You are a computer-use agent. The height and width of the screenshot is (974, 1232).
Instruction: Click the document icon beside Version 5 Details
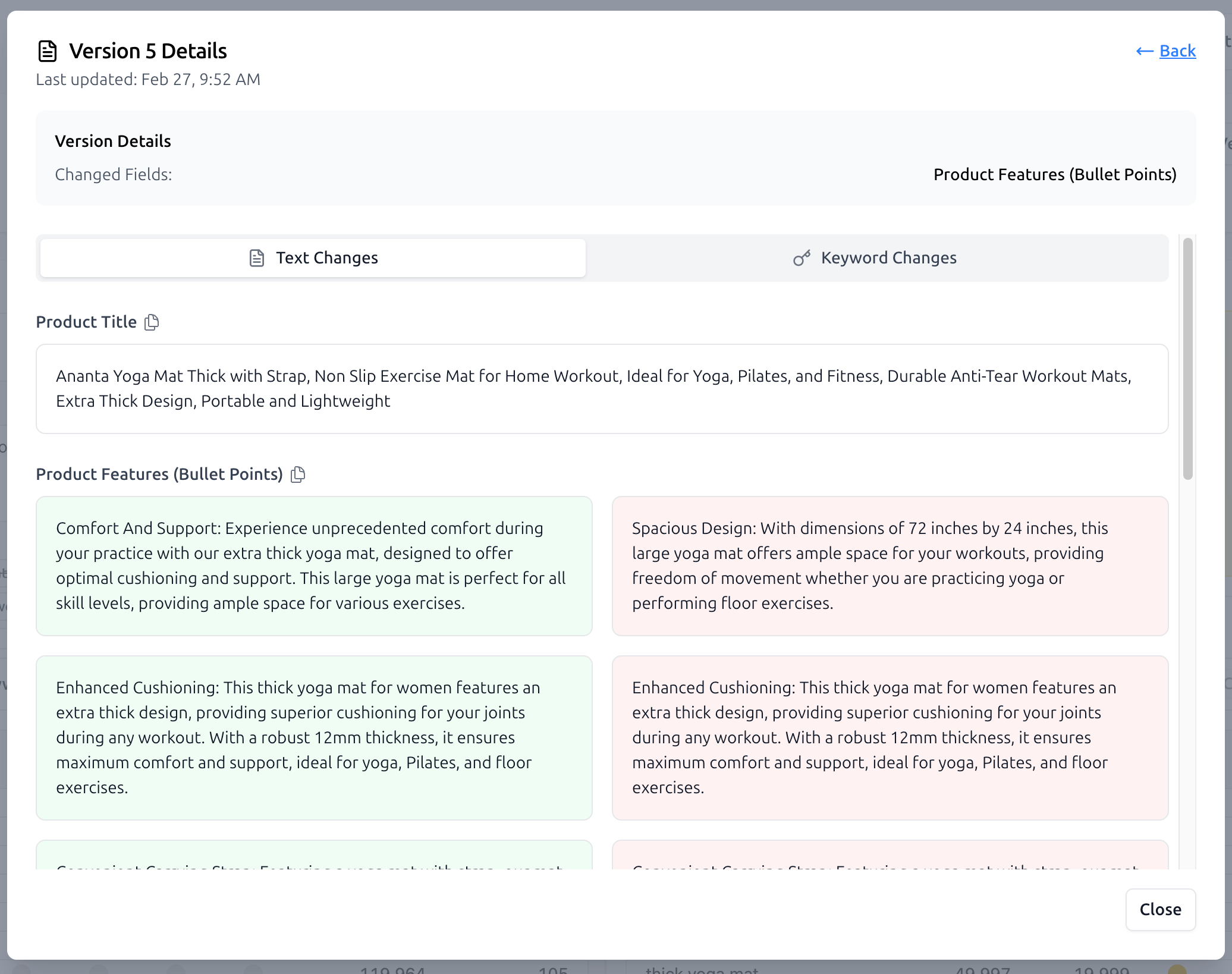point(48,51)
